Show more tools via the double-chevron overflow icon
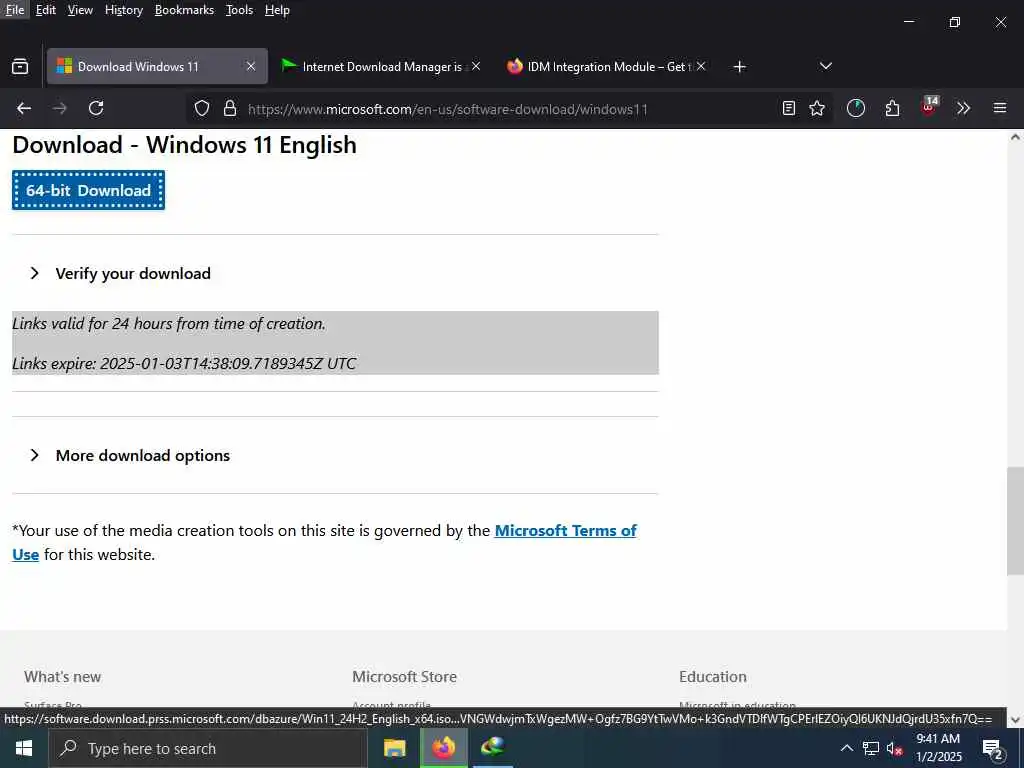Screen dimensions: 1024x768 pos(964,108)
